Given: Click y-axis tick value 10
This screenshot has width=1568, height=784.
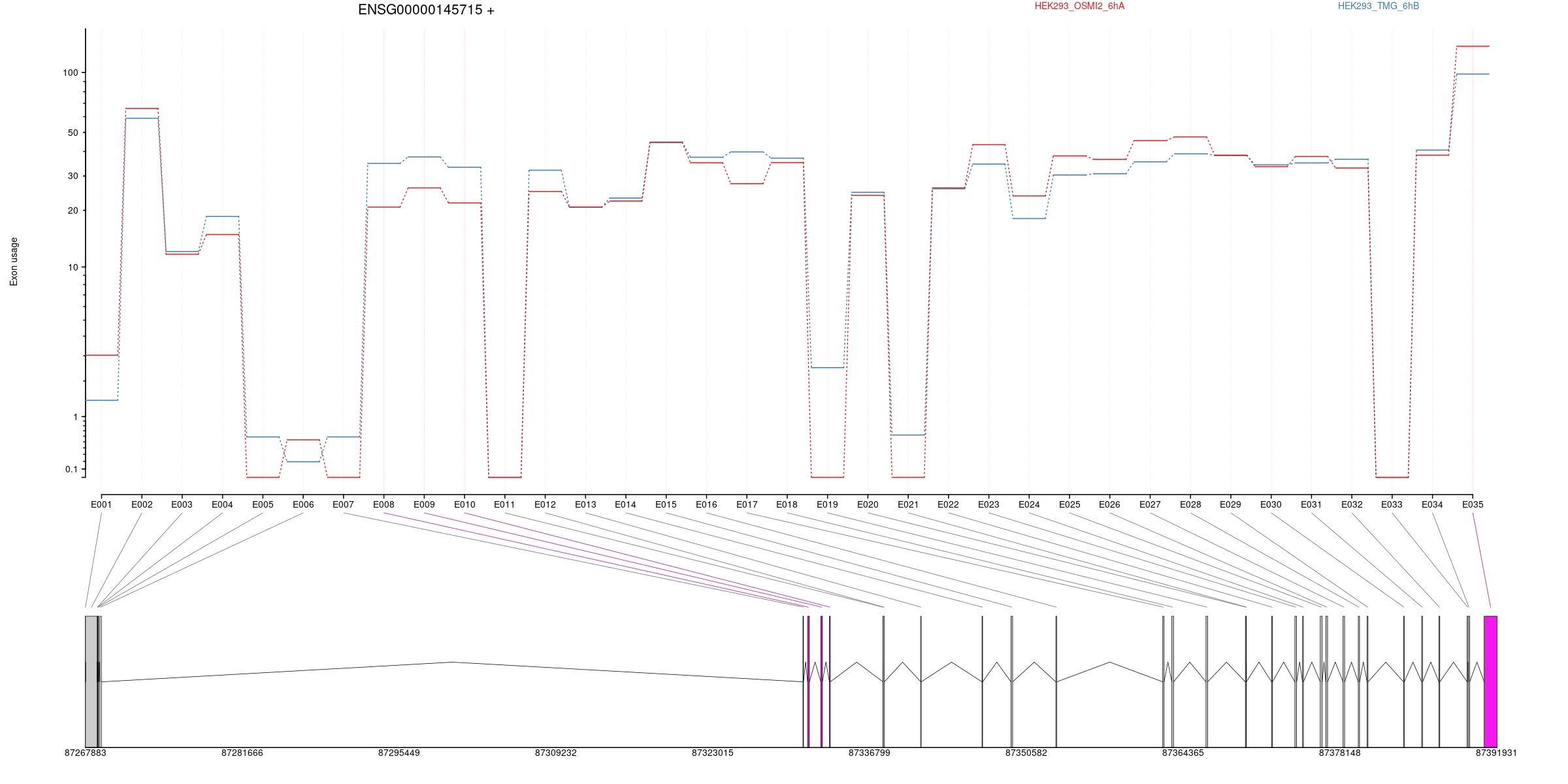Looking at the screenshot, I should 73,267.
